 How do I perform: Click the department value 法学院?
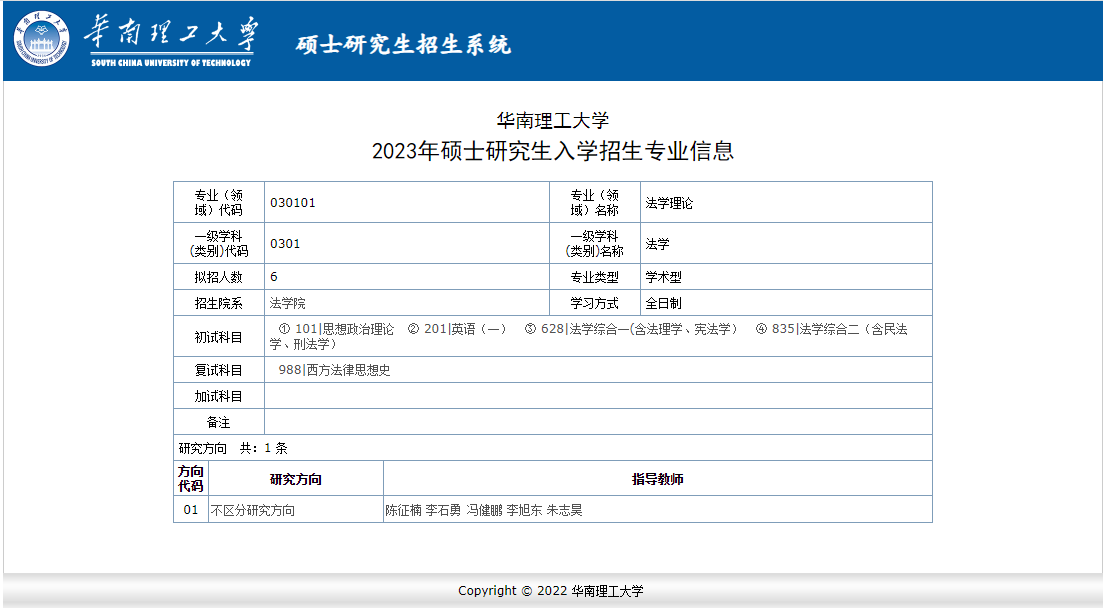point(288,303)
